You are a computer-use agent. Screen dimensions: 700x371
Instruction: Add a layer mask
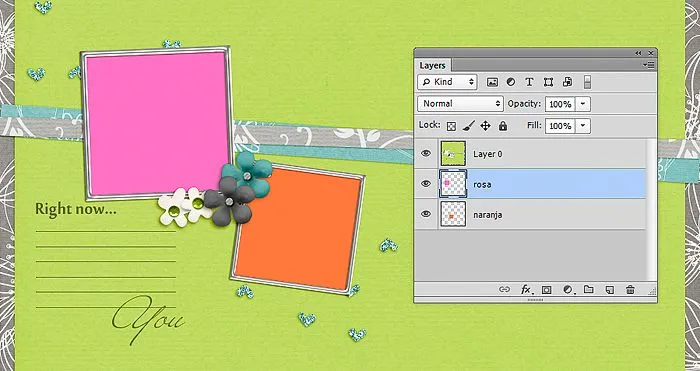(x=546, y=290)
